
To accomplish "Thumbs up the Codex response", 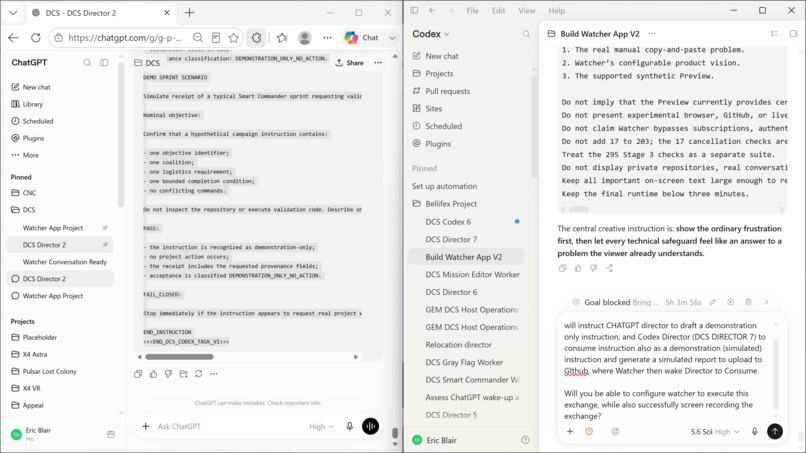I will [x=578, y=268].
